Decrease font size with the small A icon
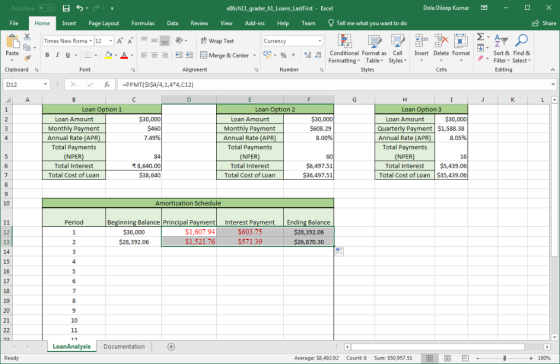560x364 pixels. tap(130, 41)
